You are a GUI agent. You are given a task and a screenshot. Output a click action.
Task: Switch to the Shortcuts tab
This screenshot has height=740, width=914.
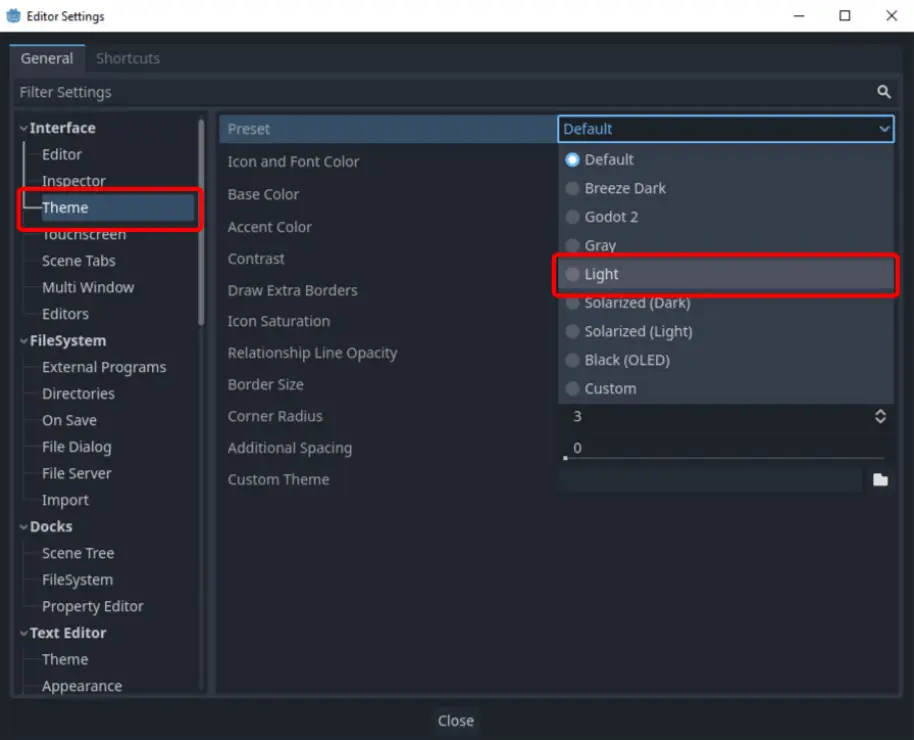point(127,58)
